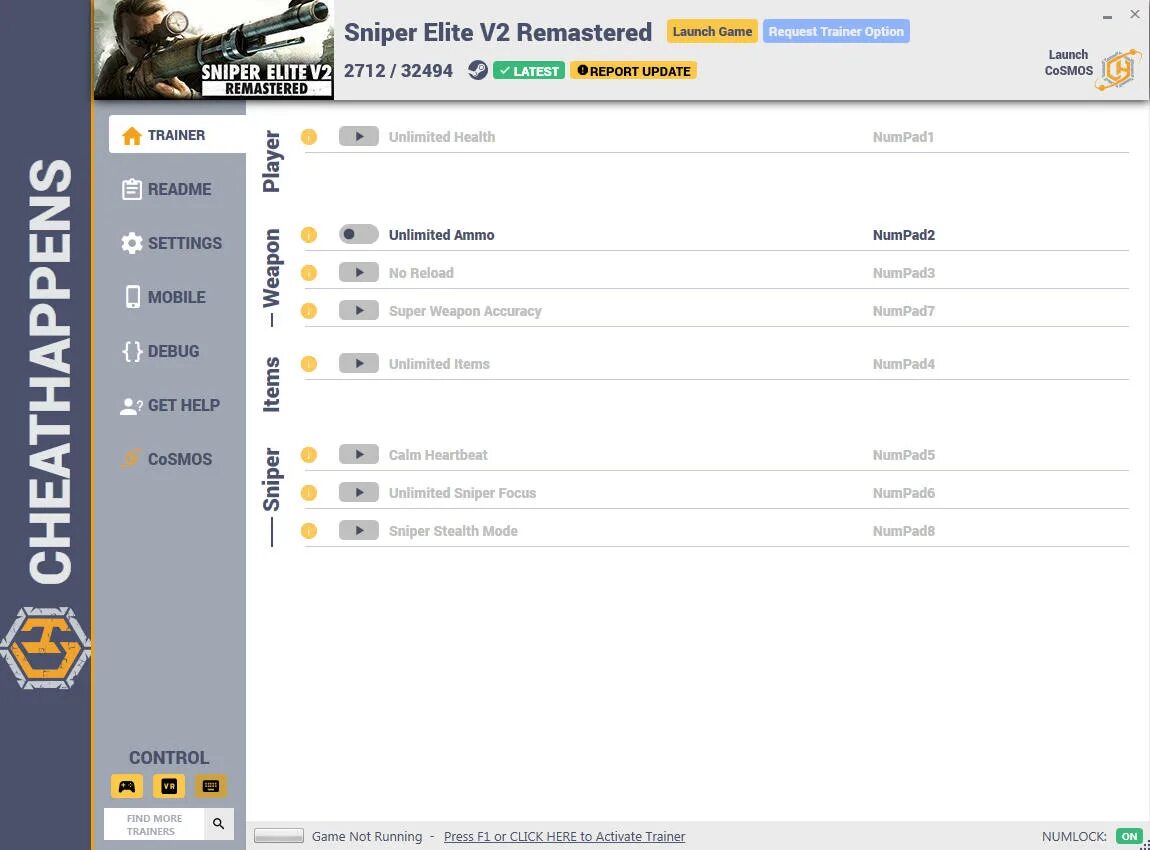The height and width of the screenshot is (850, 1150).
Task: Click the info icon beside Super Weapon Accuracy
Action: pos(309,311)
